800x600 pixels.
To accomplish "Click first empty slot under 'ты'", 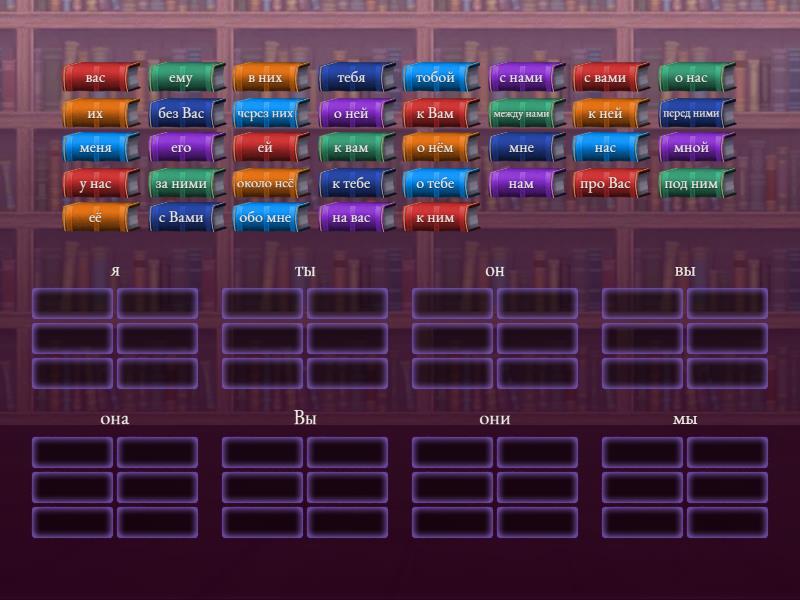I will point(262,303).
